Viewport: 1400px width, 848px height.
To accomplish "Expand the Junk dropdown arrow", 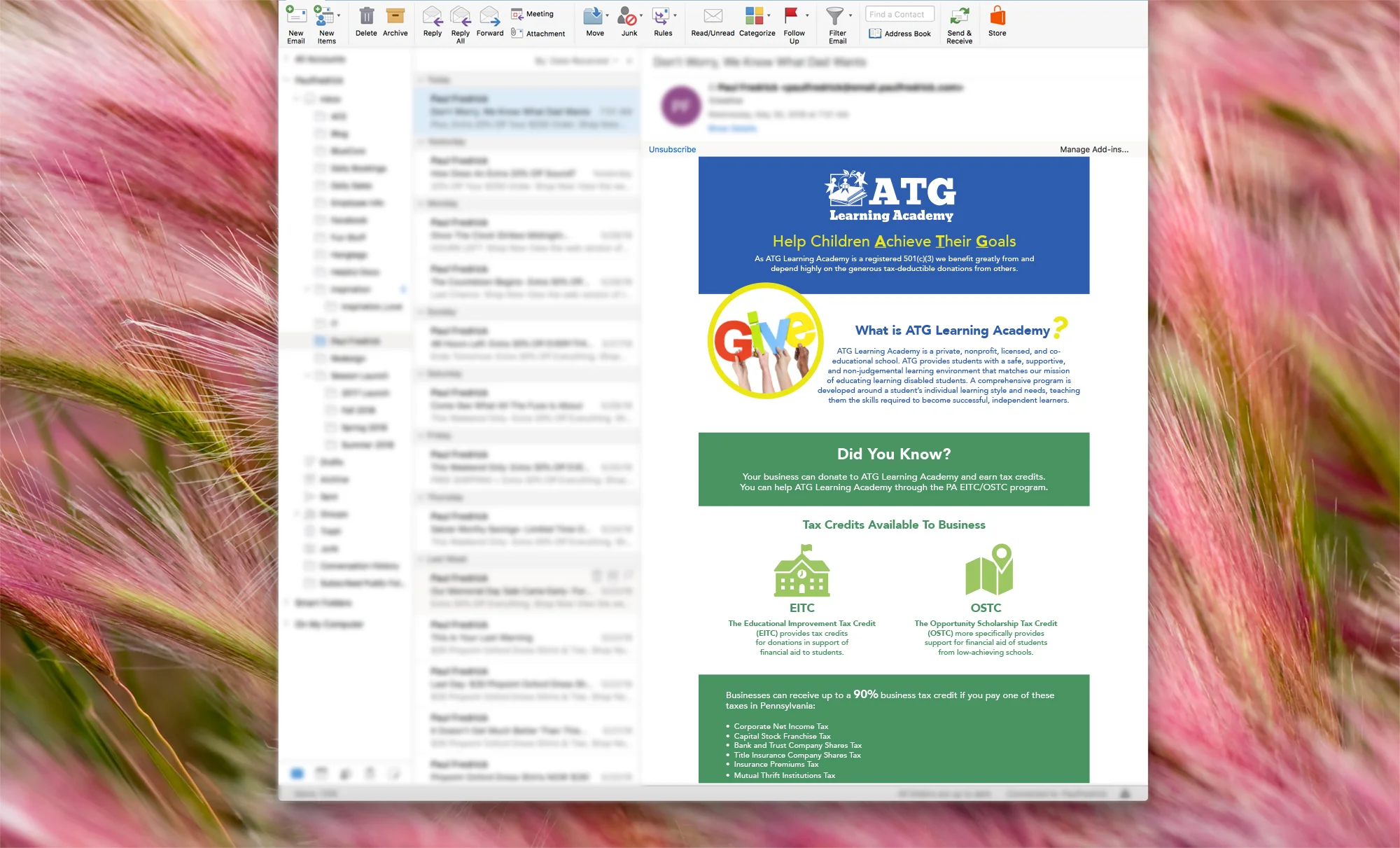I will click(641, 15).
